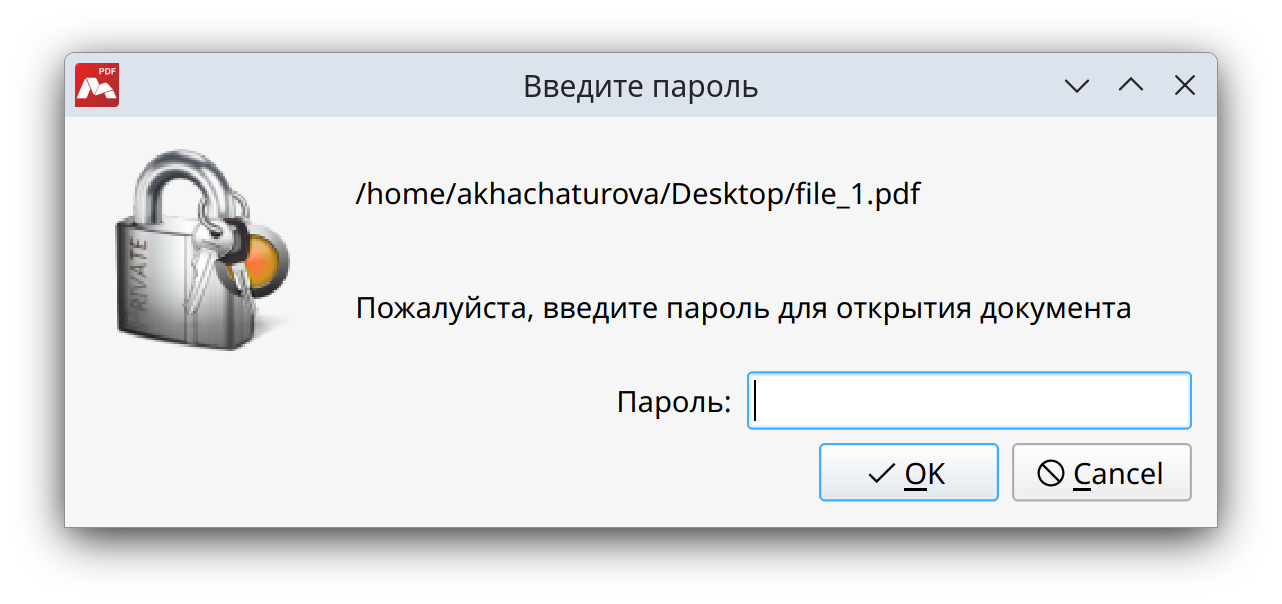Maximize dialog with the up chevron
Screen dimensions: 1282x604
click(x=1131, y=86)
